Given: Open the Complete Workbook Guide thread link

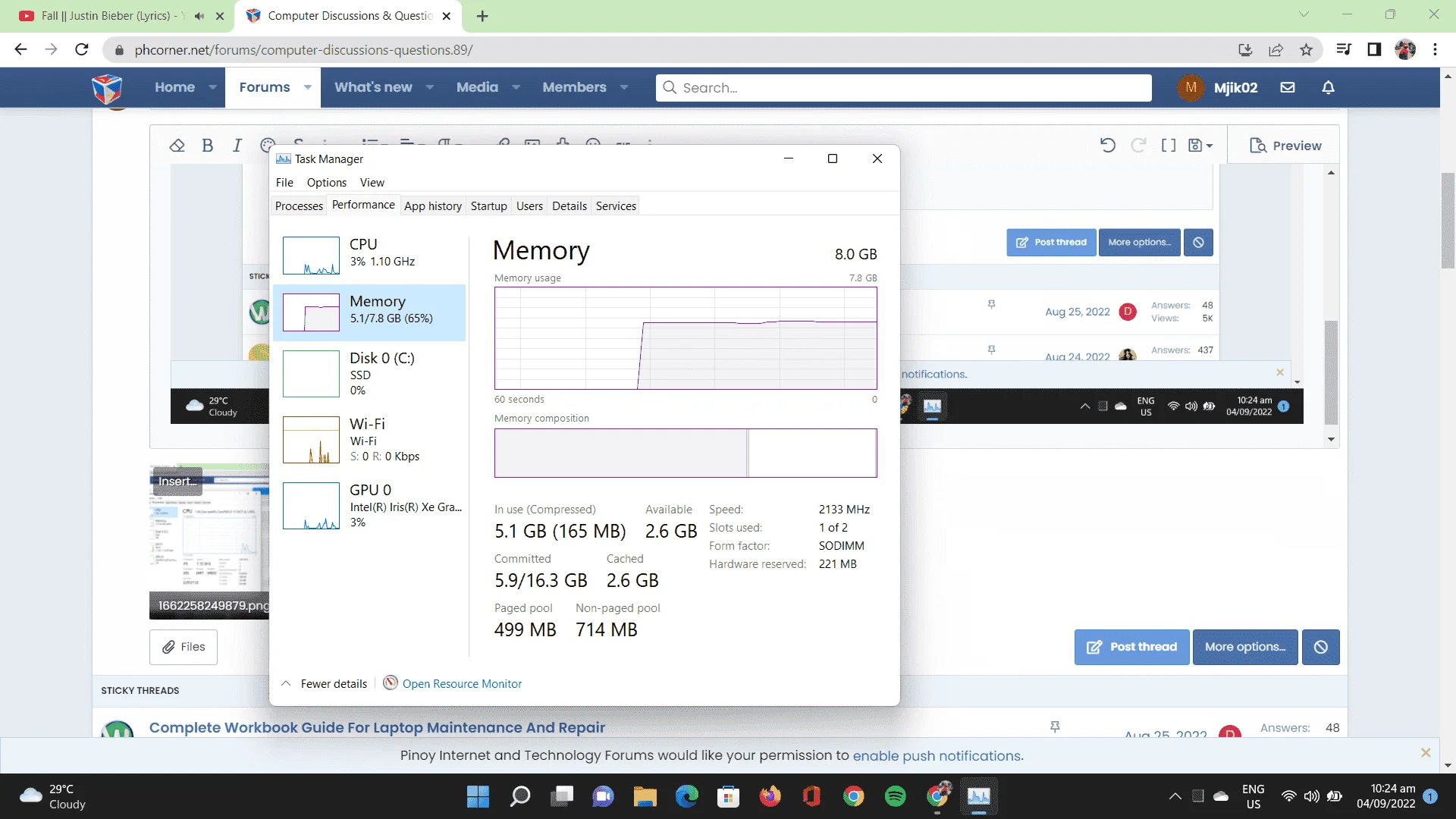Looking at the screenshot, I should 377,727.
